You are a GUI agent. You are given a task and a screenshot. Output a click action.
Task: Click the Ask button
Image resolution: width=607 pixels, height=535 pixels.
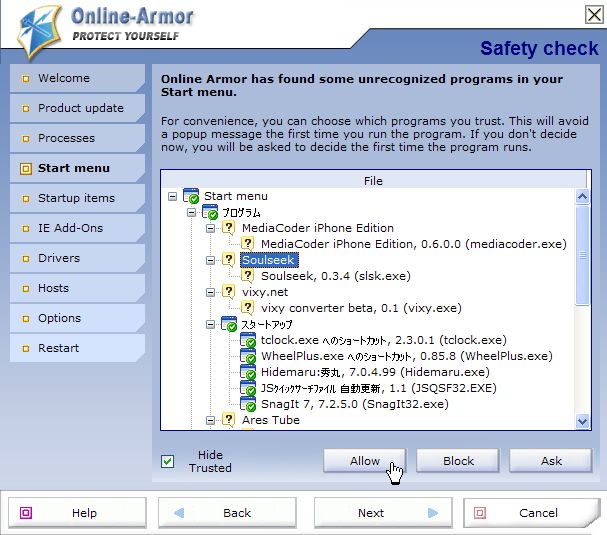pos(551,461)
